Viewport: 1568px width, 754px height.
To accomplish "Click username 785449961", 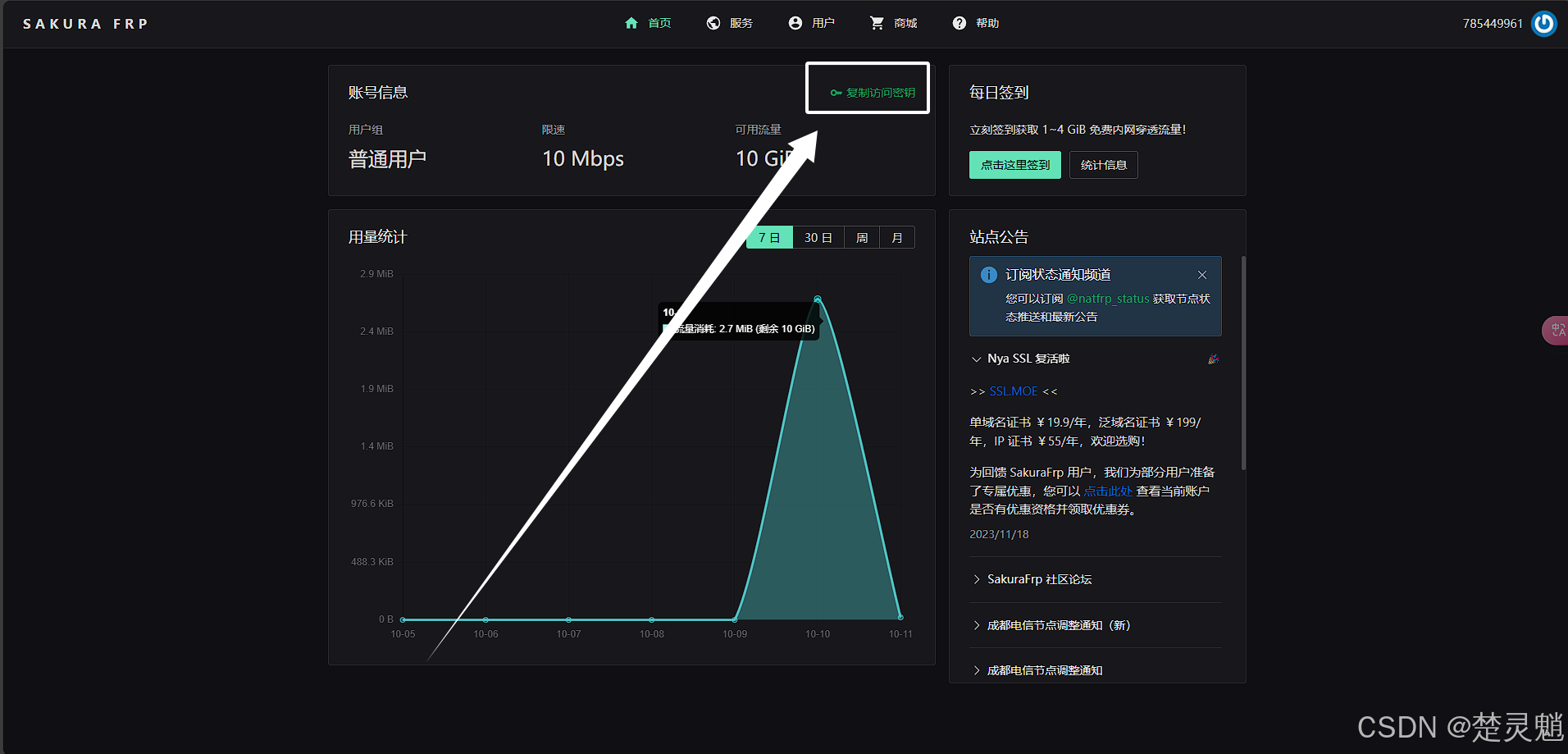I will click(x=1493, y=24).
